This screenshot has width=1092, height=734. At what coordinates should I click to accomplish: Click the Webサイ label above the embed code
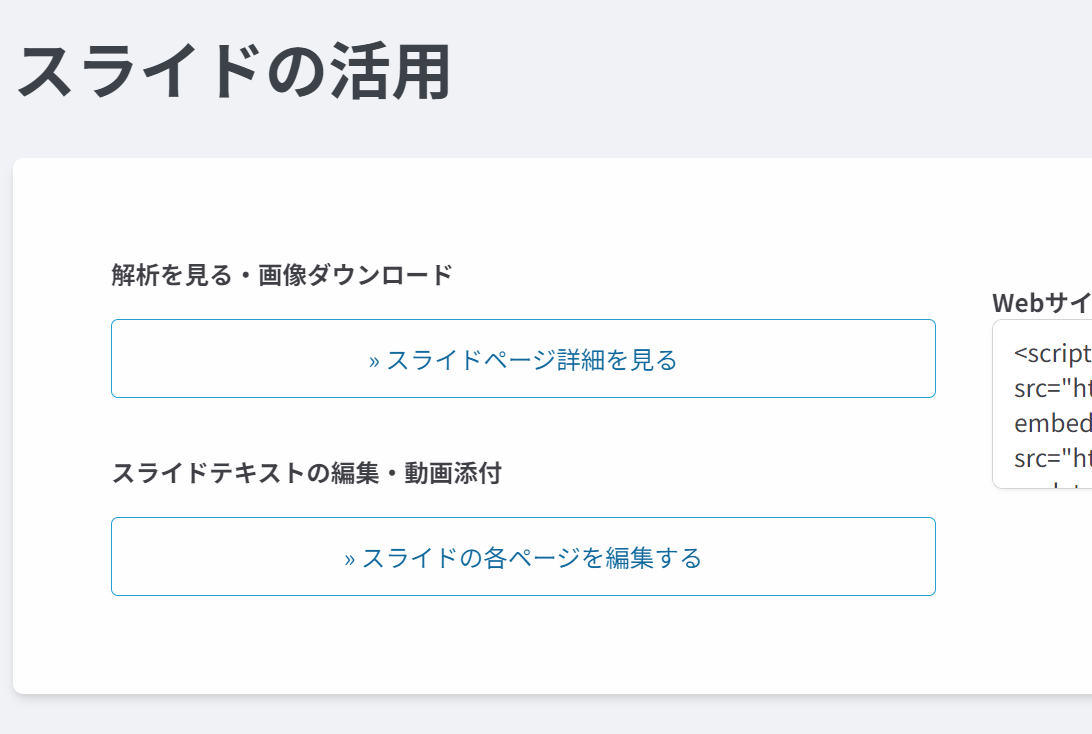tap(1041, 303)
